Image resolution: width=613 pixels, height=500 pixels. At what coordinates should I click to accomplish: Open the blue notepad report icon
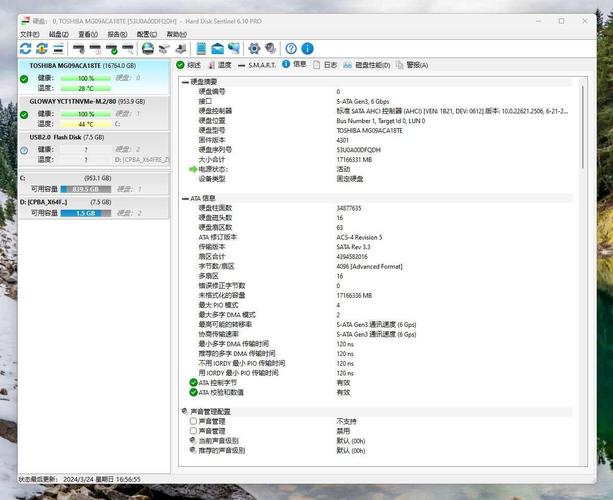point(201,48)
